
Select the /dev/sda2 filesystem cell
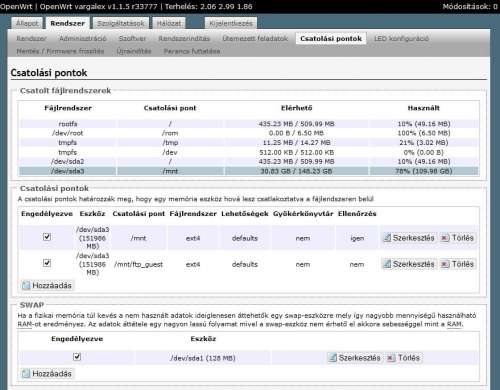point(68,161)
